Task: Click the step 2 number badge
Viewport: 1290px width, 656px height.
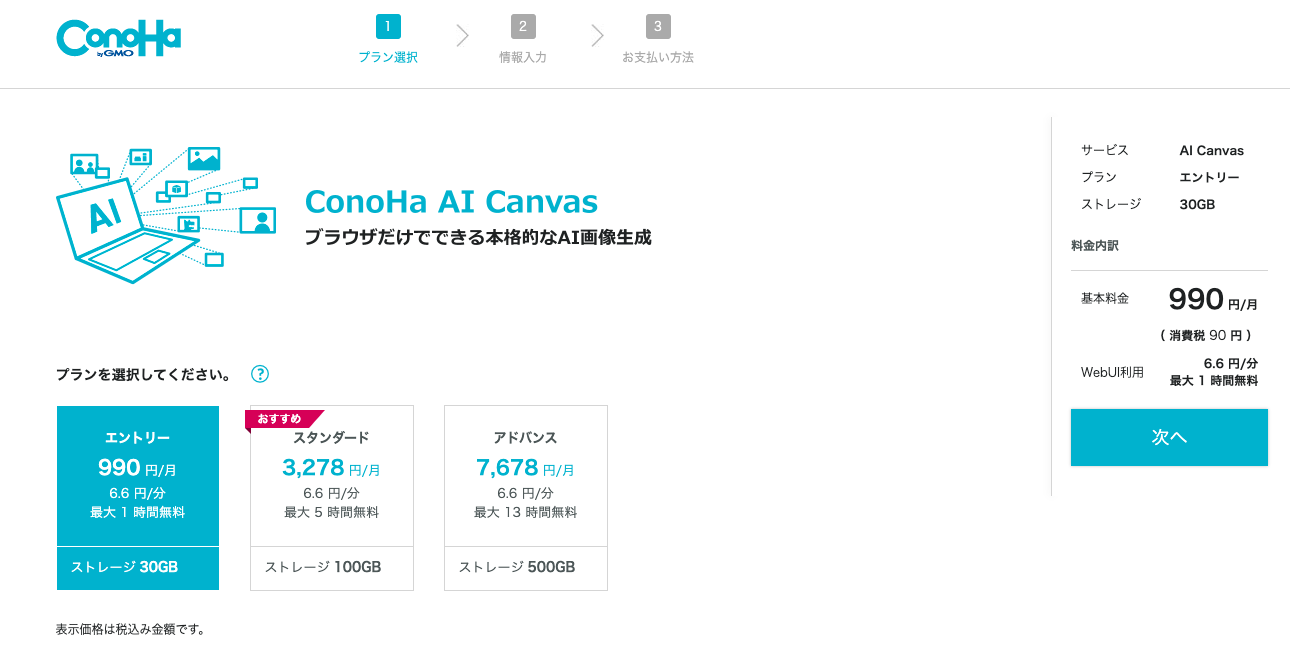Action: click(523, 26)
